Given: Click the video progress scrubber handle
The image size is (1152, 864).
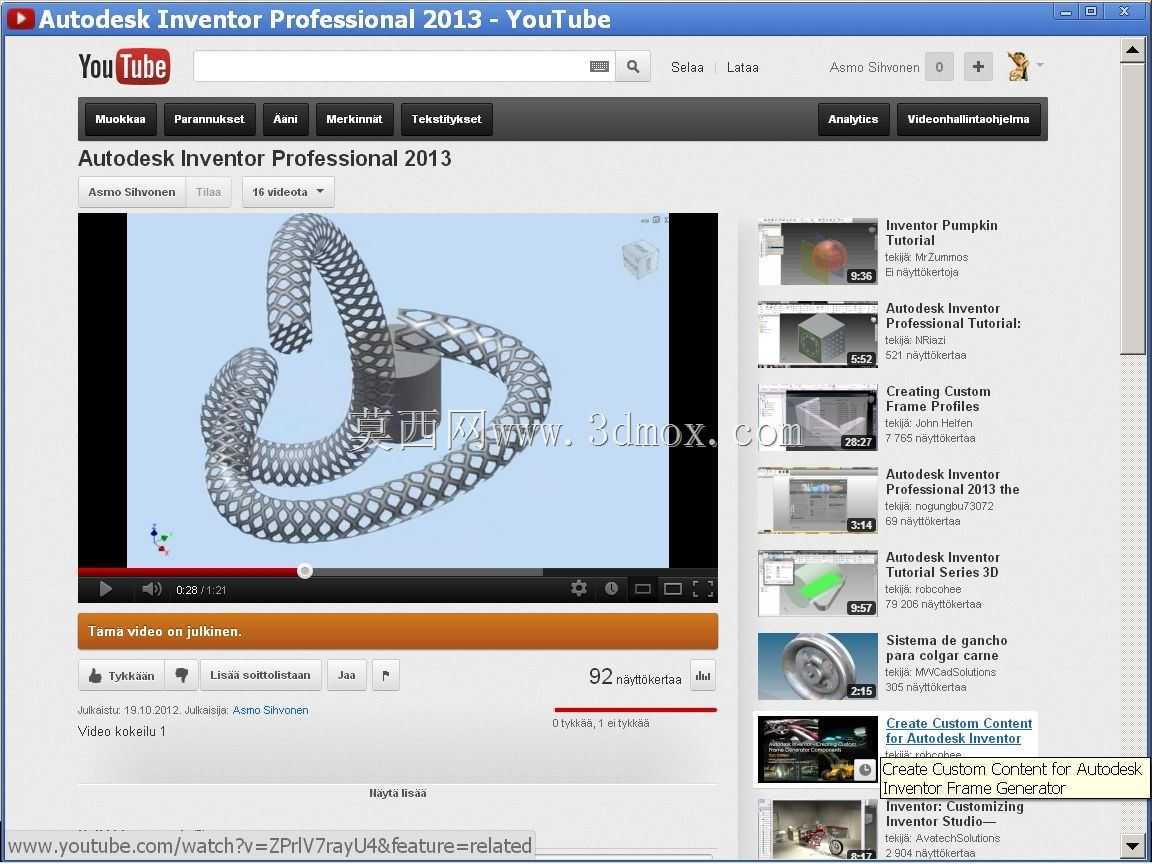Looking at the screenshot, I should click(x=305, y=571).
